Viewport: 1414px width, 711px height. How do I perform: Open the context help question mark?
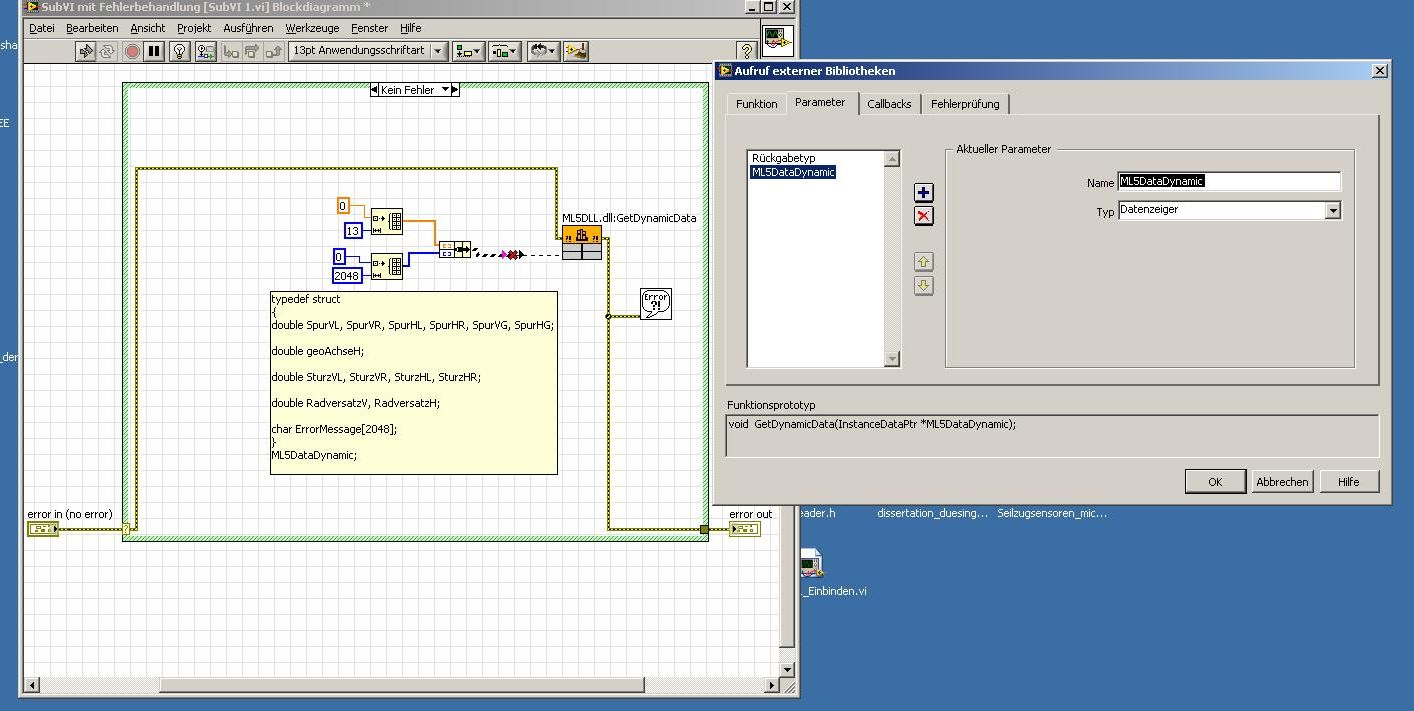coord(746,51)
